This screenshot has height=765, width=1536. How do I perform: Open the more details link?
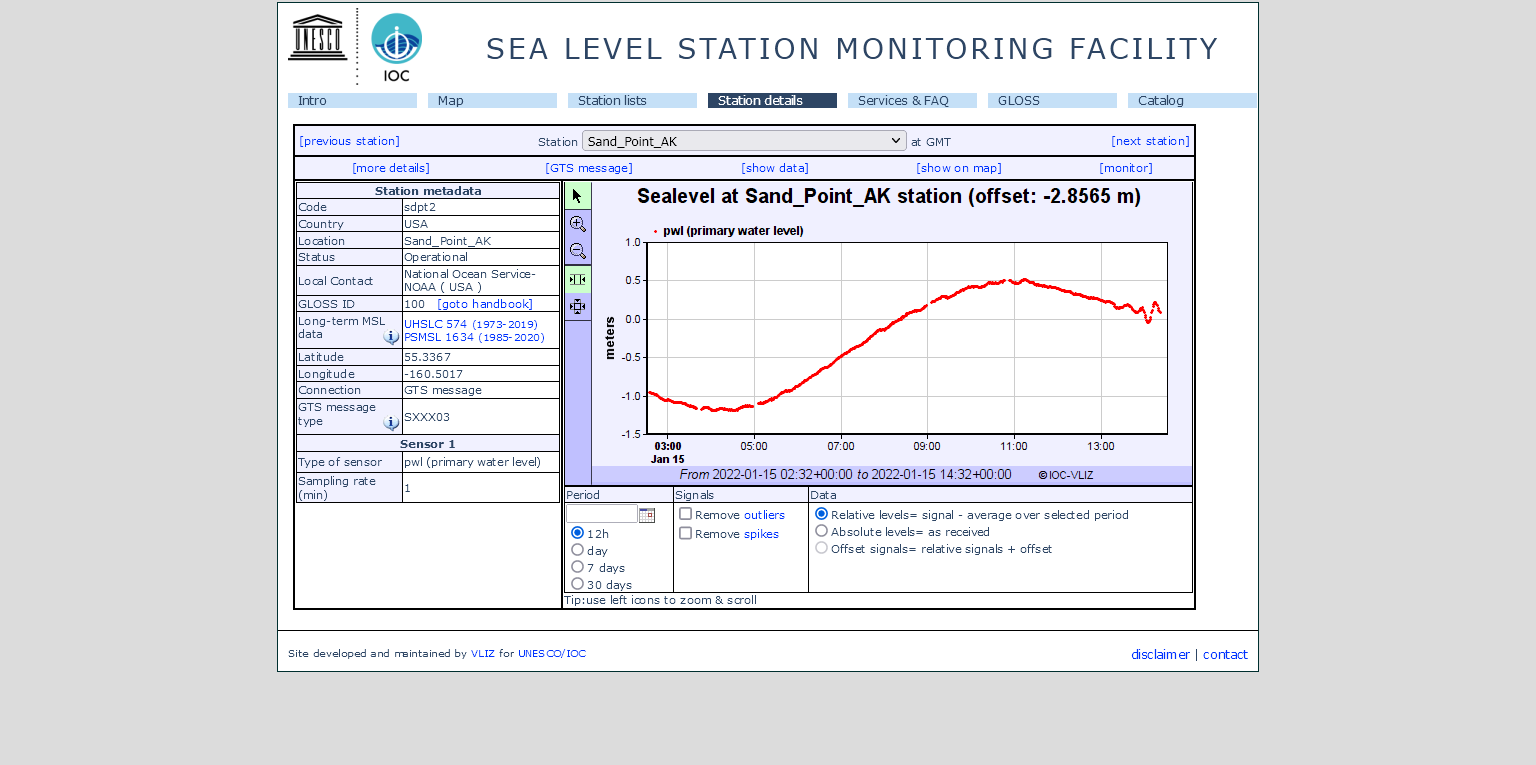(x=391, y=168)
